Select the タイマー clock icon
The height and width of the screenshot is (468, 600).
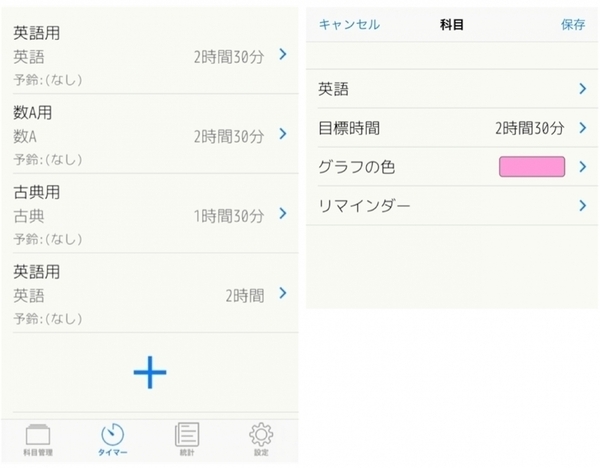(x=112, y=434)
